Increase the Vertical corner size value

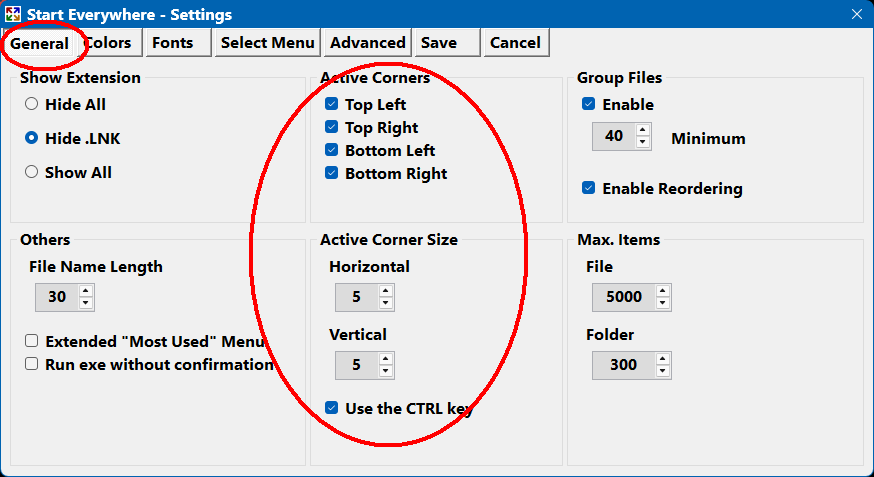pyautogui.click(x=386, y=359)
